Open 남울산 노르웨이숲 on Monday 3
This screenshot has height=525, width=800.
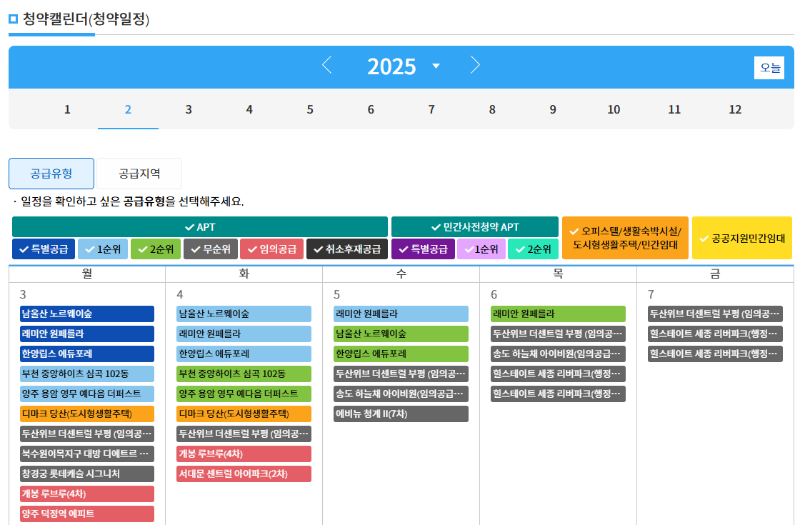tap(87, 314)
